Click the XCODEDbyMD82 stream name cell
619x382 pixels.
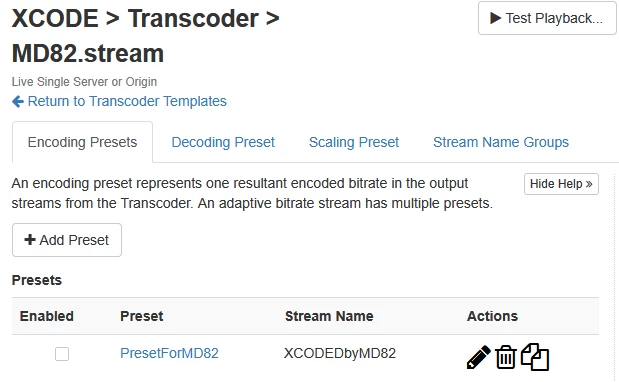point(340,353)
